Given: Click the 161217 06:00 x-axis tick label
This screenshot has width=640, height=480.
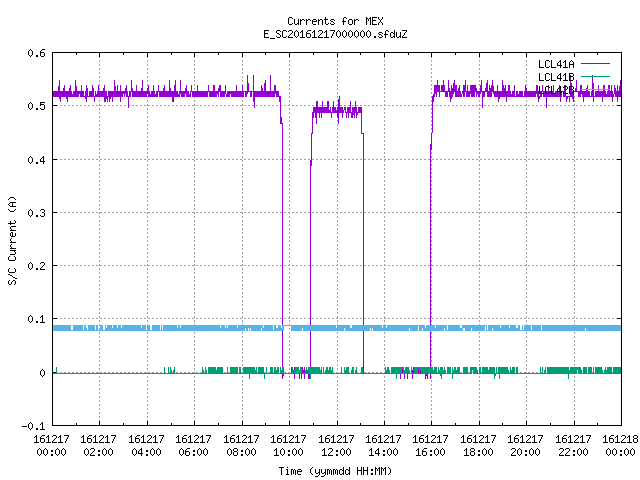Looking at the screenshot, I should tap(193, 446).
